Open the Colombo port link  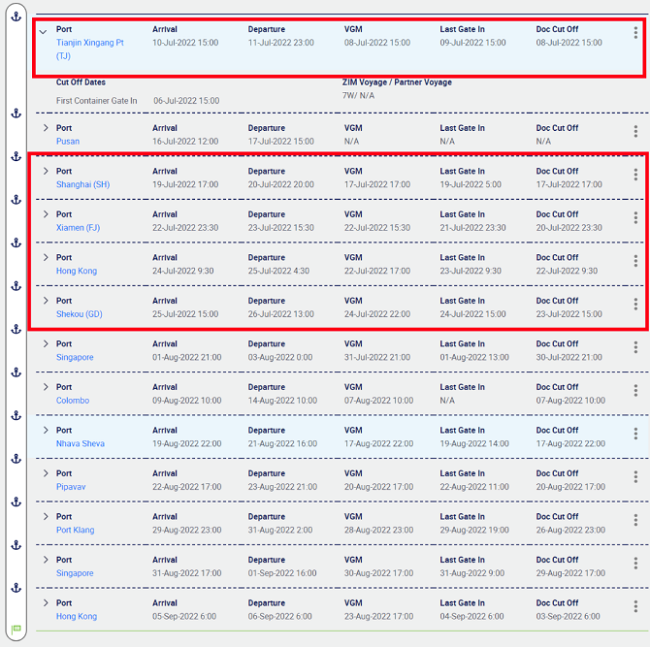[73, 400]
